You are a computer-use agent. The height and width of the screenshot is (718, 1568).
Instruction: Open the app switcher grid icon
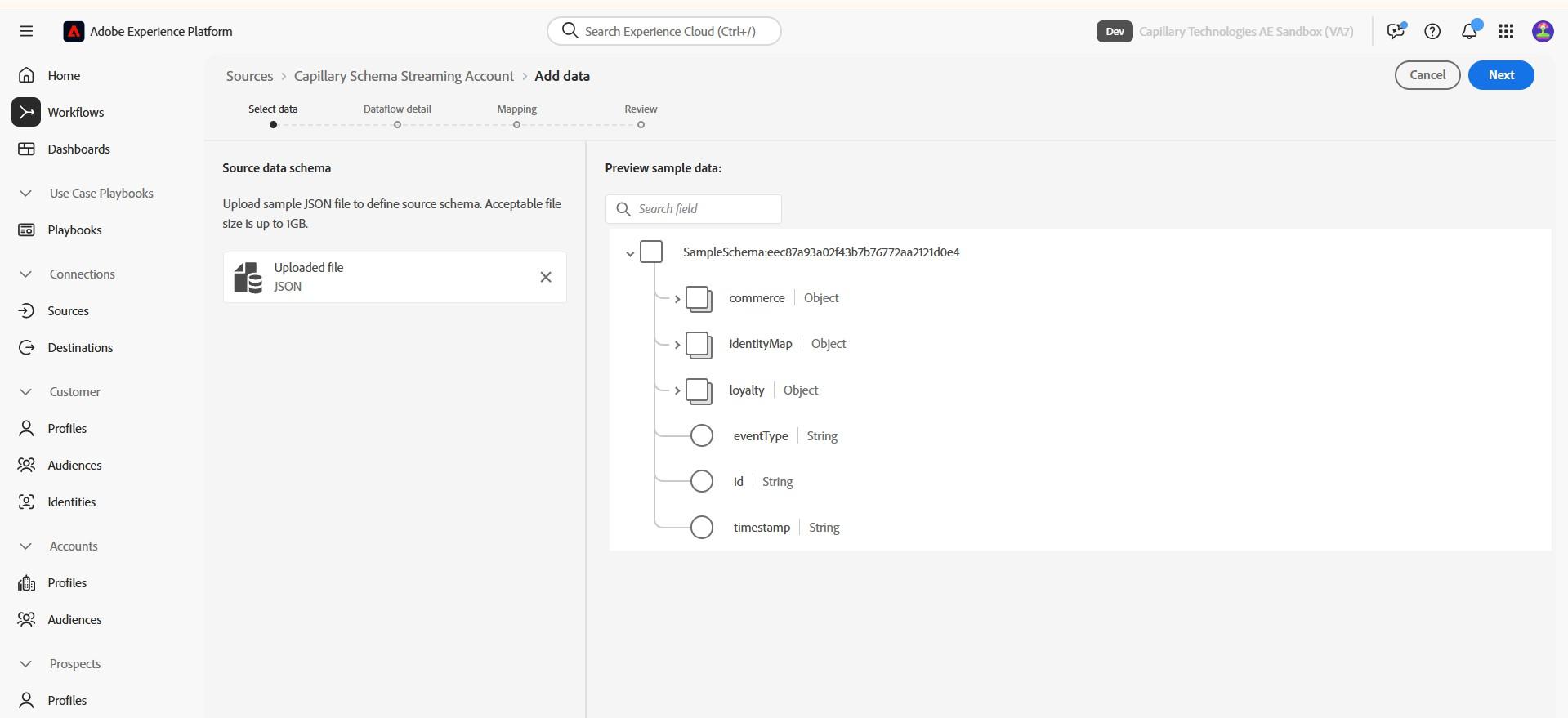[x=1506, y=31]
